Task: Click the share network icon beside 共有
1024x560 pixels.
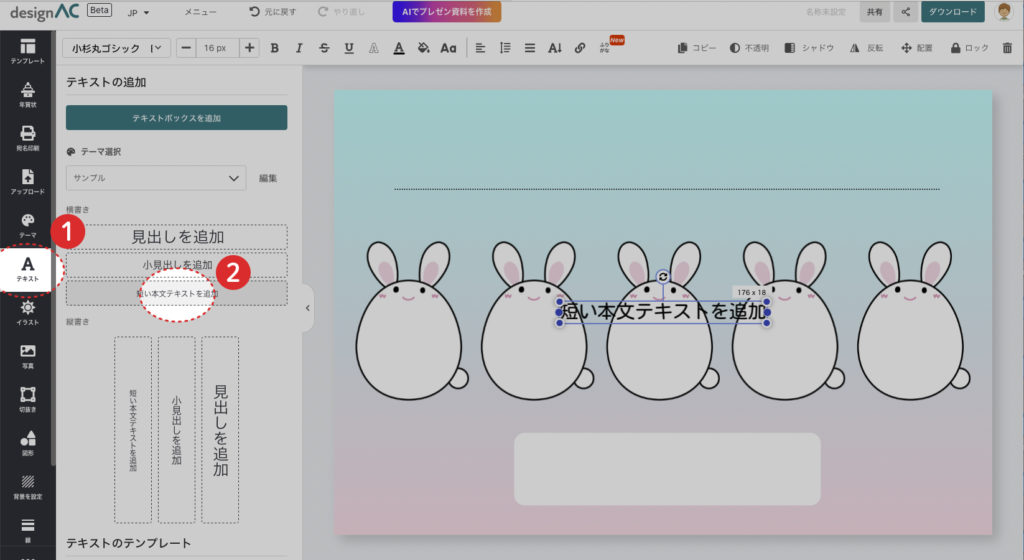Action: pyautogui.click(x=905, y=12)
